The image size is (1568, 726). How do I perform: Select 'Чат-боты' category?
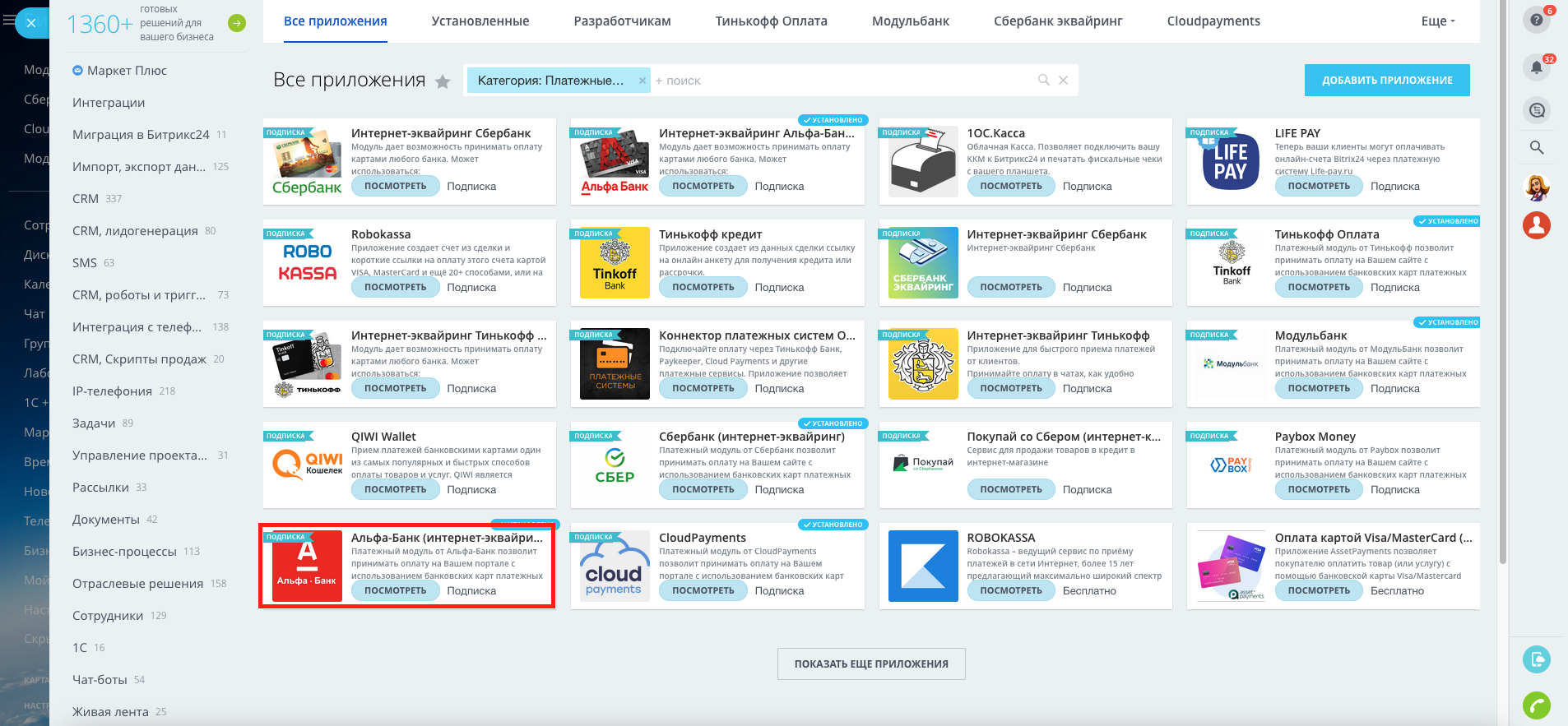click(100, 680)
